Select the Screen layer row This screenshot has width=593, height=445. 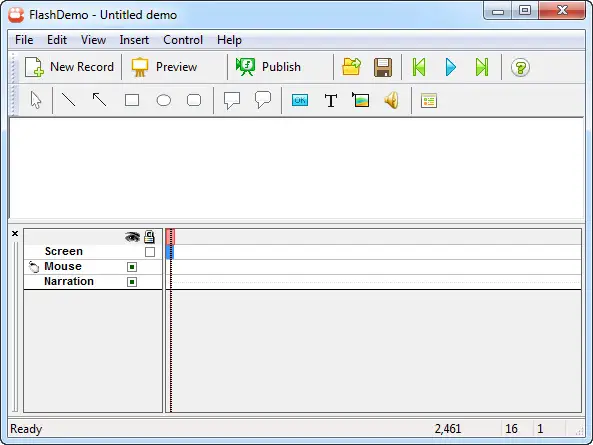93,252
